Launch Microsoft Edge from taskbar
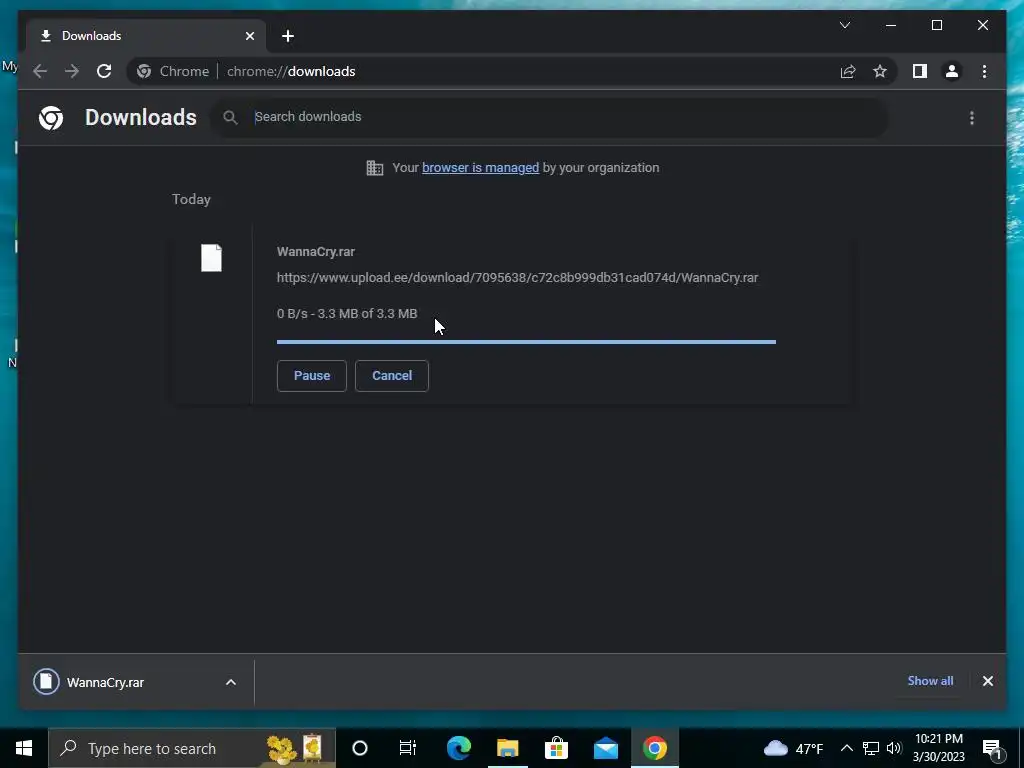The image size is (1024, 768). point(458,748)
